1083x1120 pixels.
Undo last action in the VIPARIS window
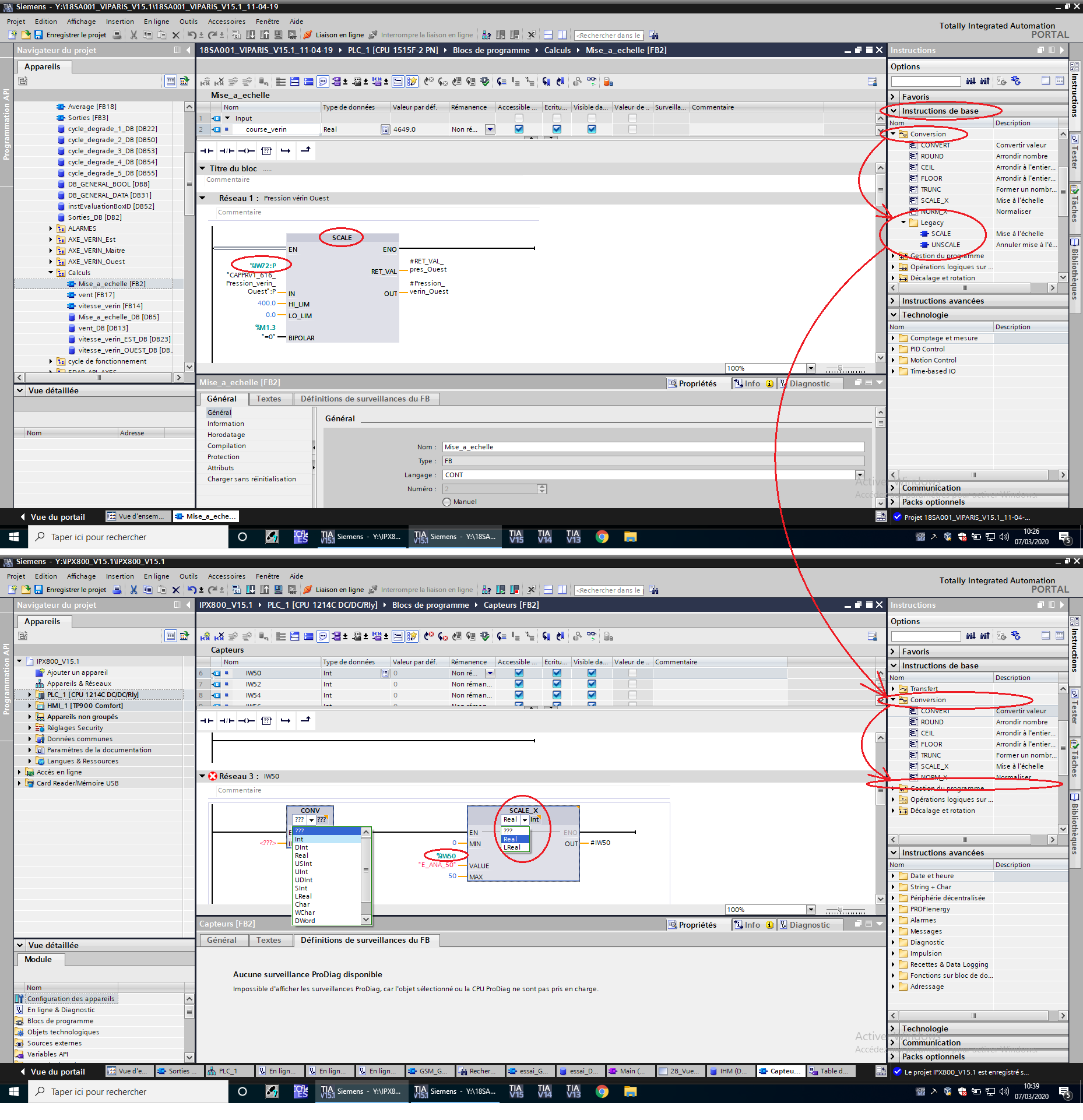(x=191, y=35)
